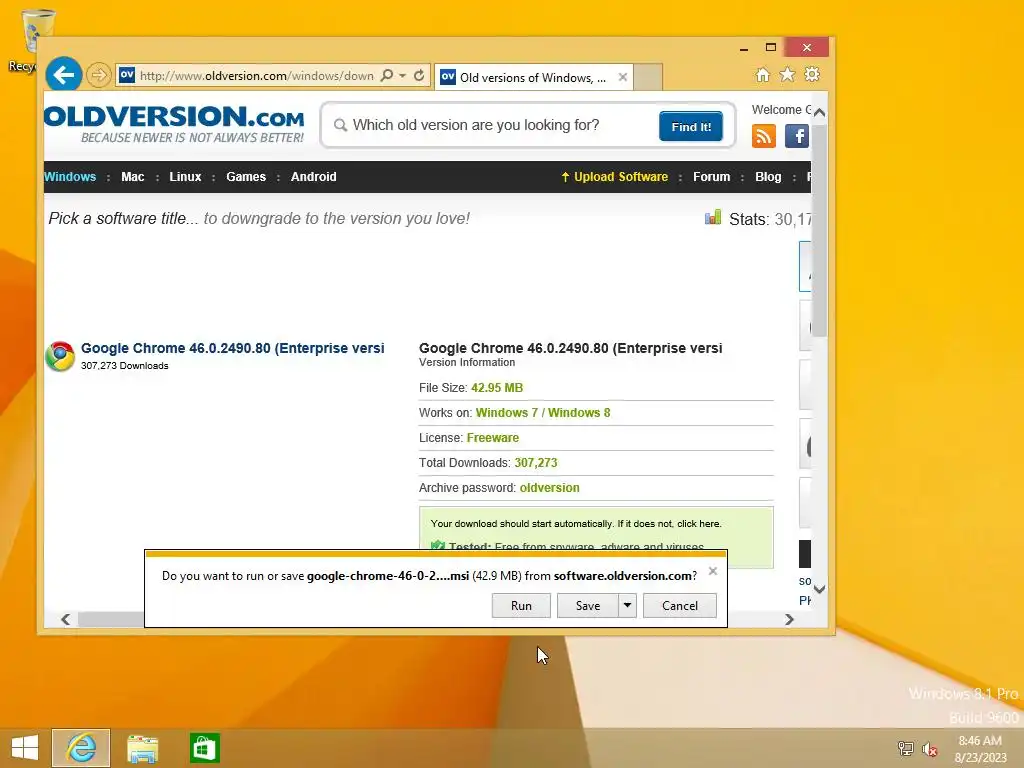
Task: Open the Linux navigation item
Action: coord(185,176)
